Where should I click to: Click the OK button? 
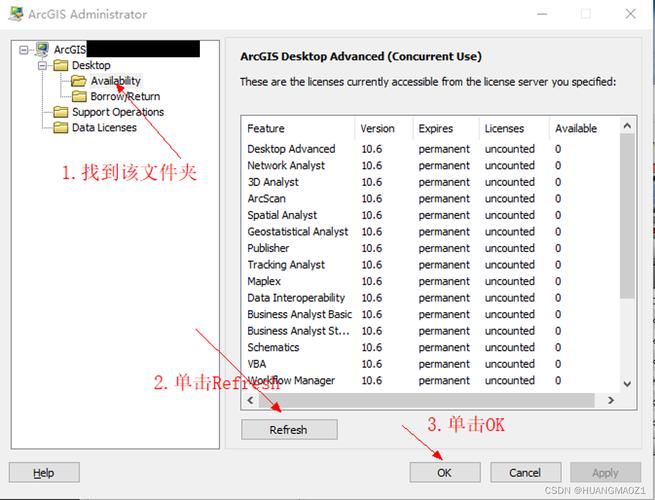pyautogui.click(x=444, y=472)
